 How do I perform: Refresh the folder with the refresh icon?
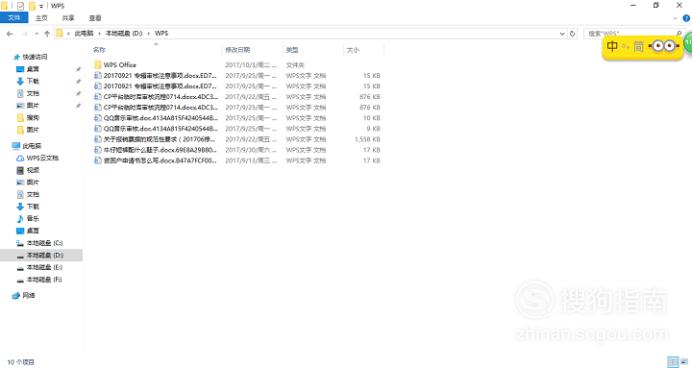572,34
